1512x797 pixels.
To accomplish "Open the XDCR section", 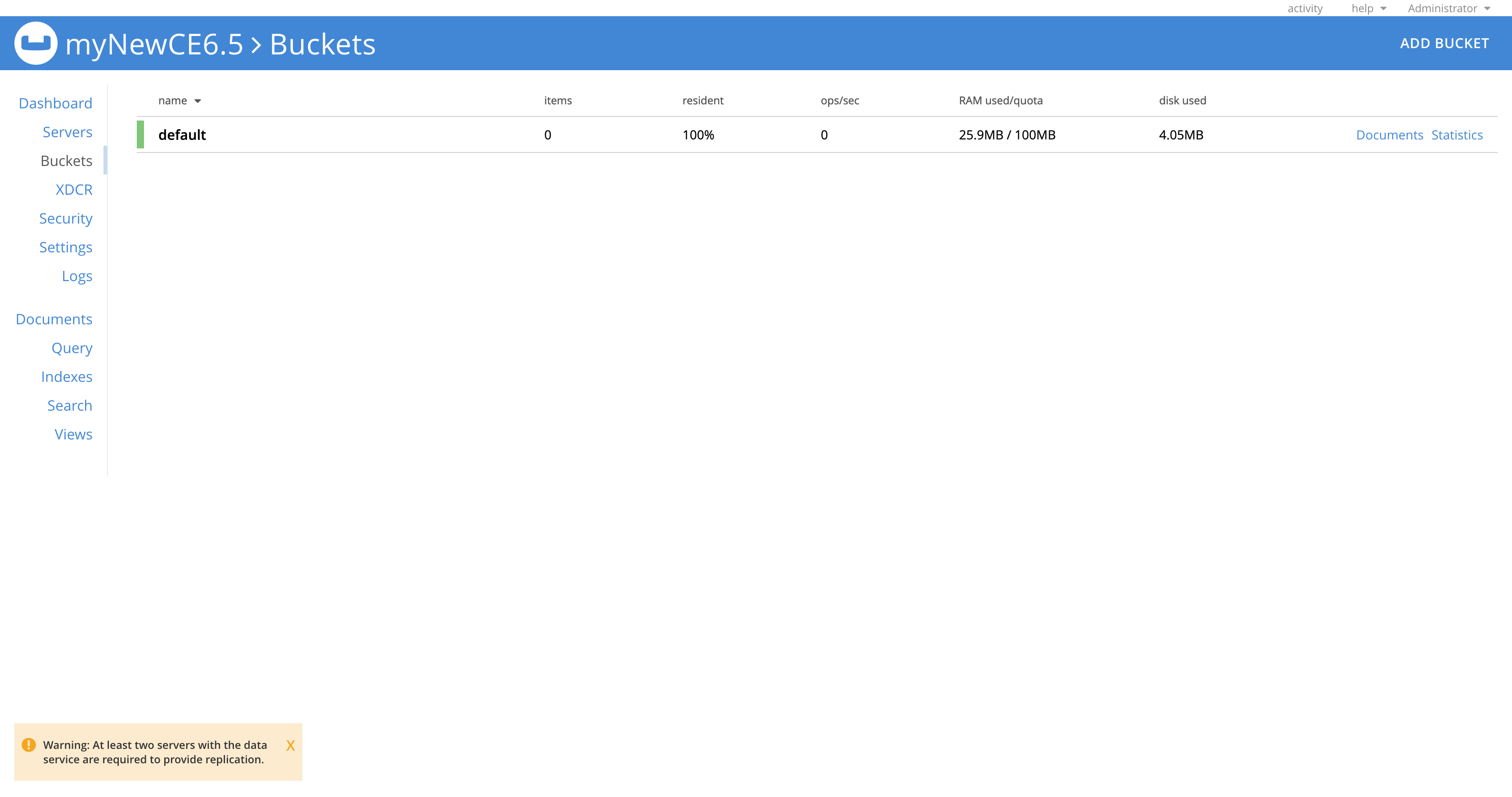I will (x=74, y=189).
